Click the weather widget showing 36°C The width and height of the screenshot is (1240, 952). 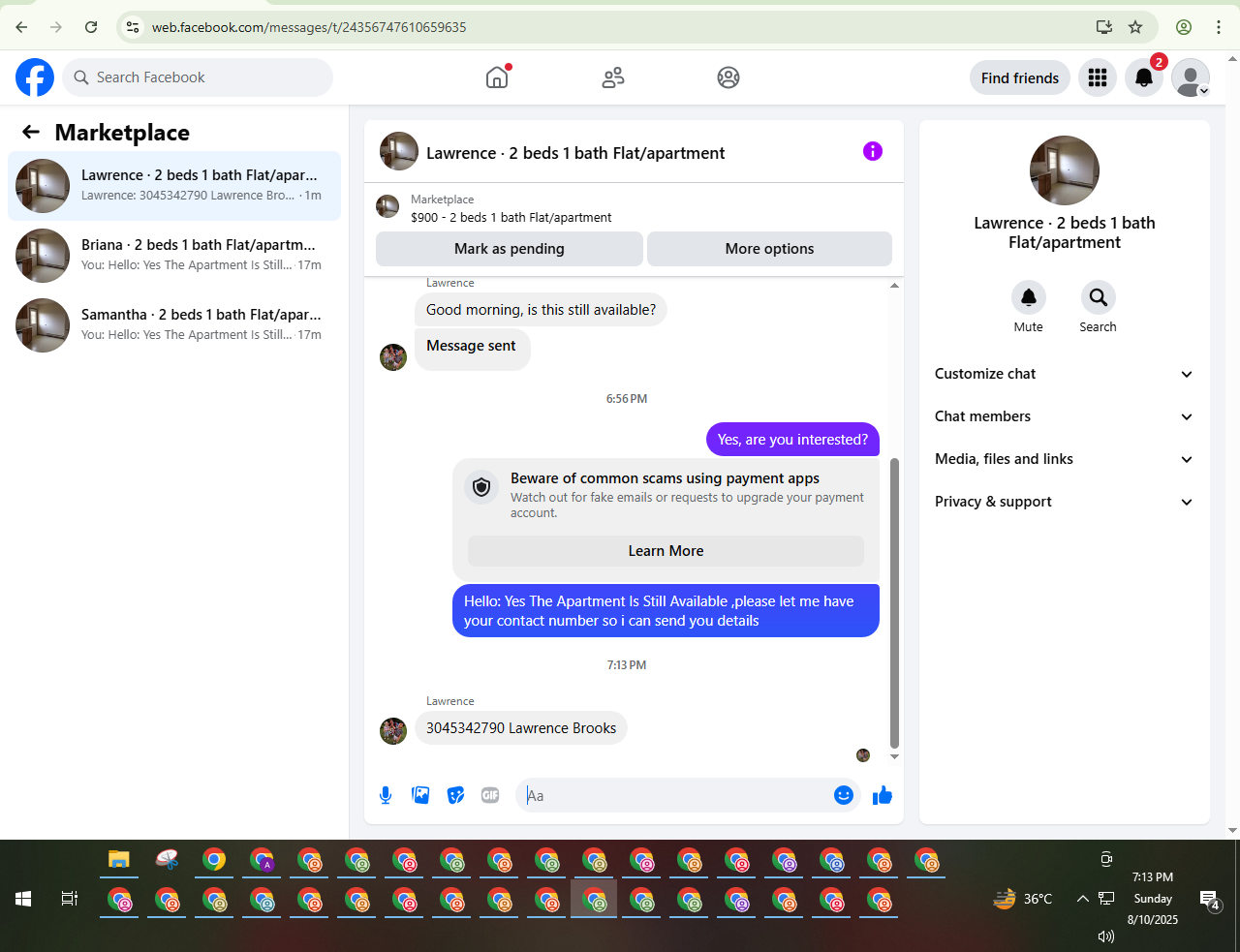pos(1023,899)
